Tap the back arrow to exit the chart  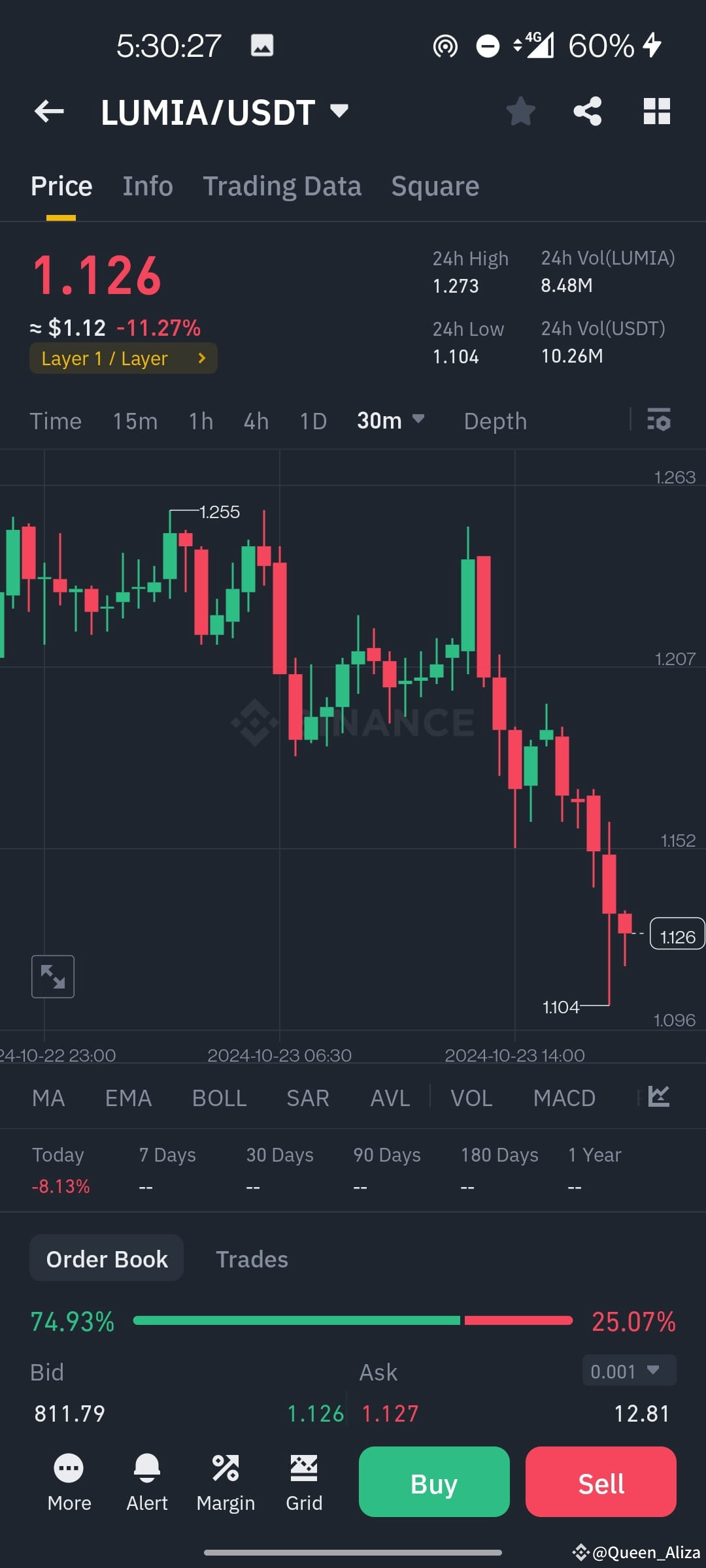point(49,111)
